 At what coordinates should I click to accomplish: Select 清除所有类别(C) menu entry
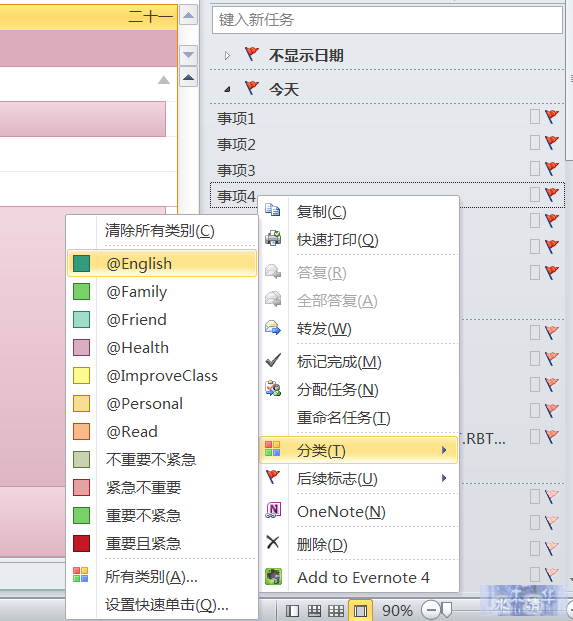[162, 230]
